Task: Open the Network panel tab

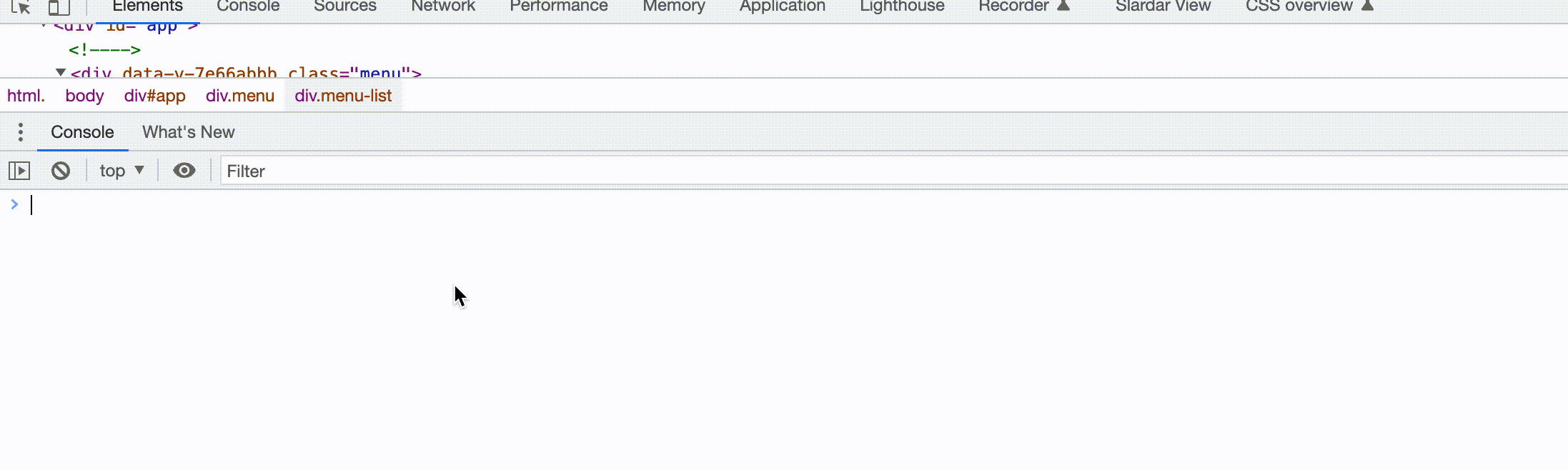Action: coord(442,6)
